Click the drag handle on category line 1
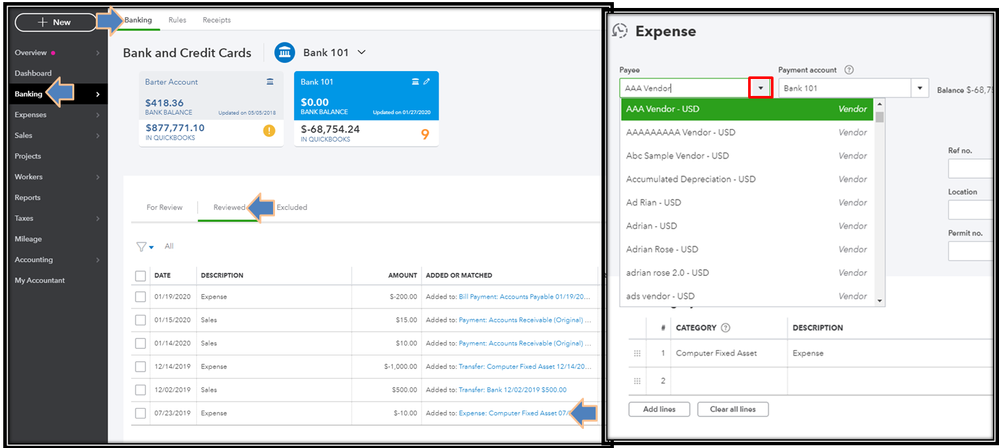 [637, 353]
